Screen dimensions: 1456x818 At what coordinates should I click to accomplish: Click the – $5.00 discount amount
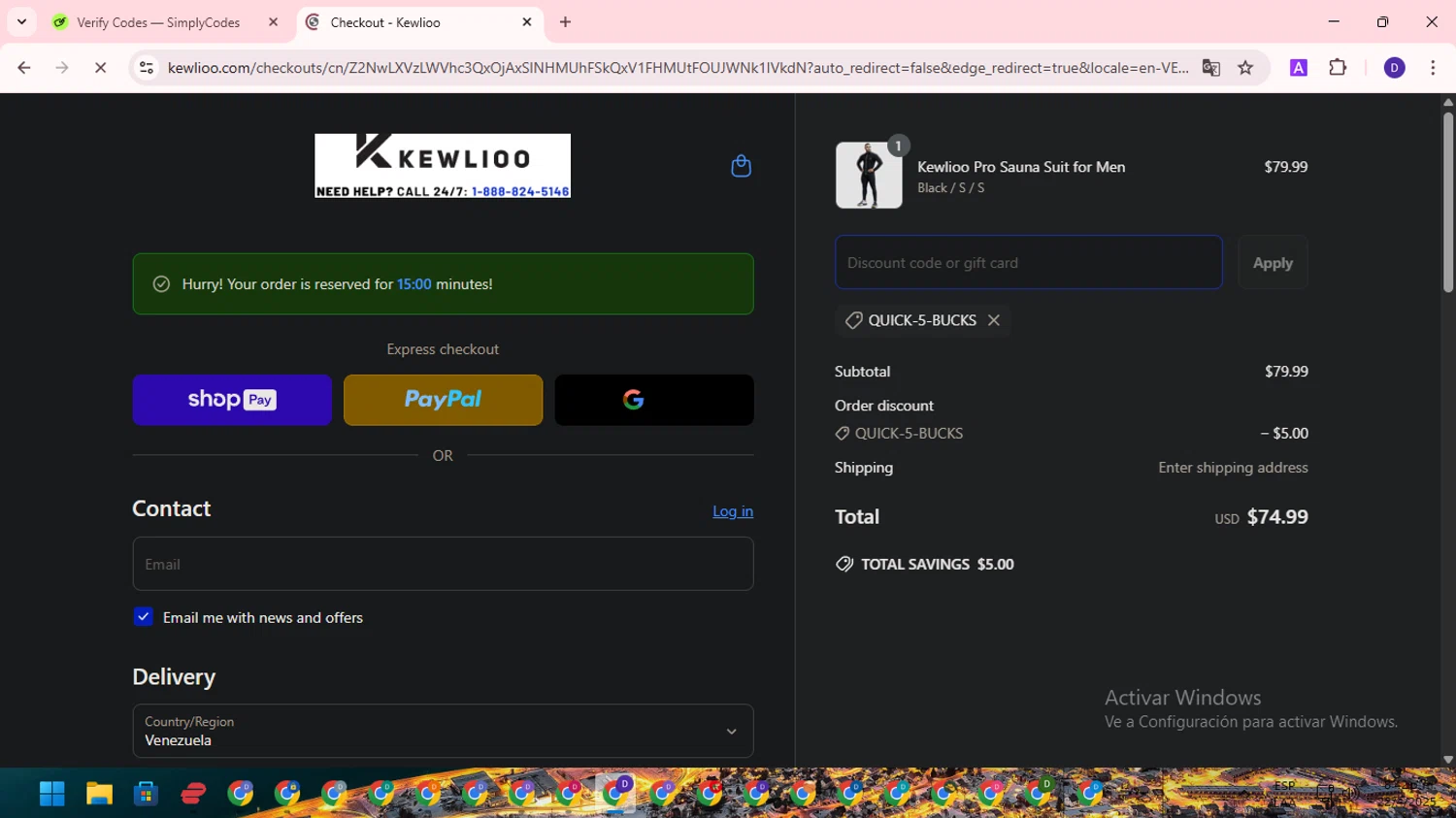click(x=1284, y=434)
